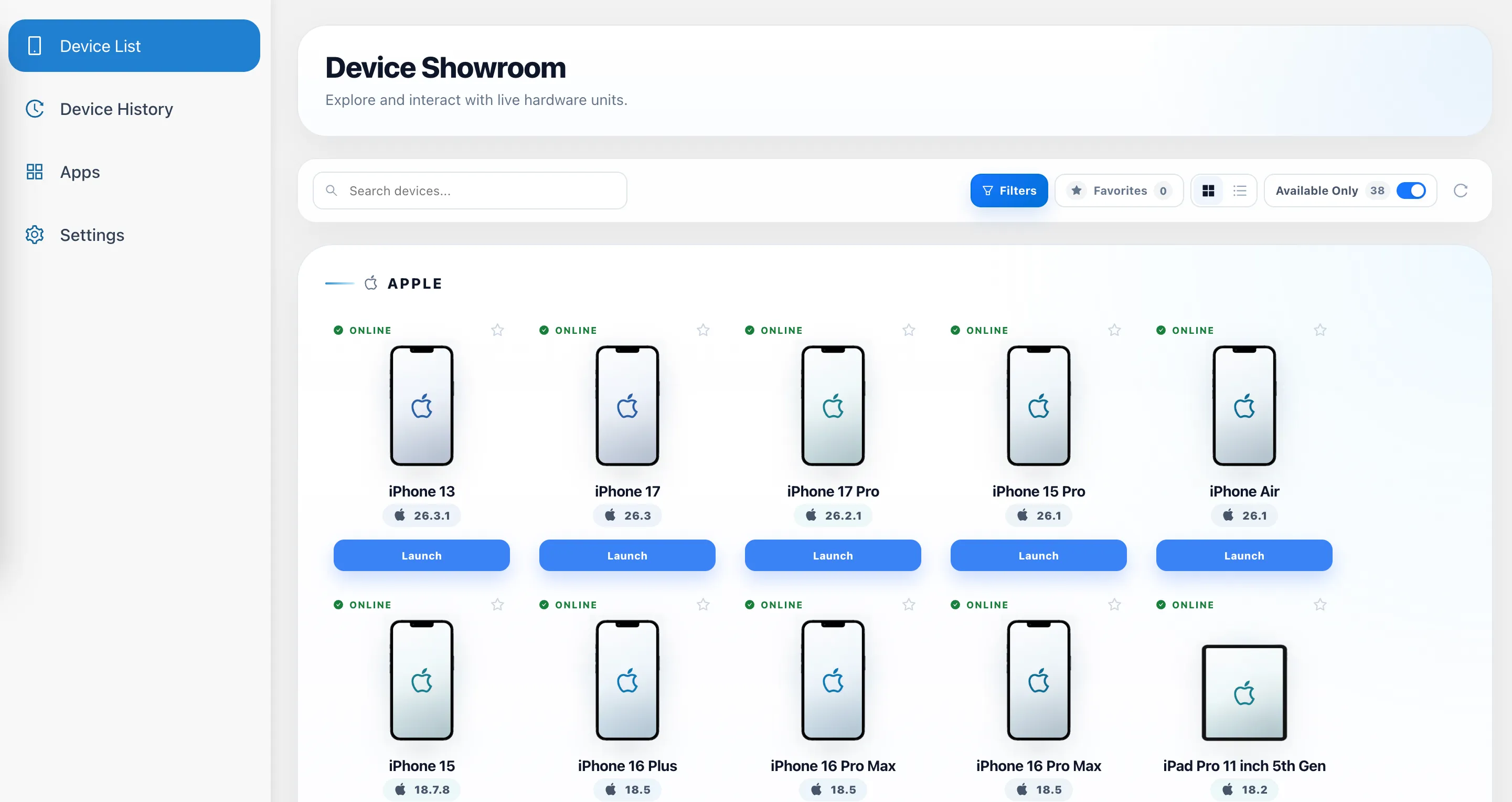Viewport: 1512px width, 802px height.
Task: Click the ONLINE status on iPhone 13
Action: (x=363, y=331)
